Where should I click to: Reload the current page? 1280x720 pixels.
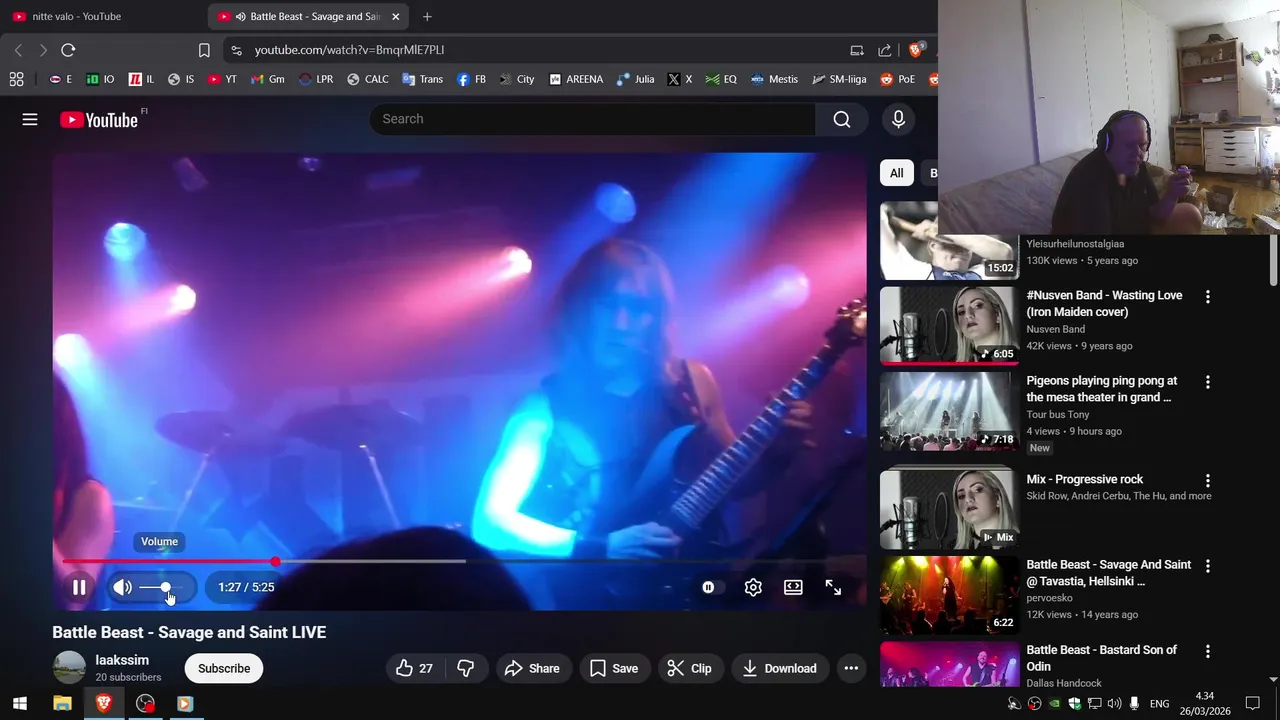pos(68,50)
